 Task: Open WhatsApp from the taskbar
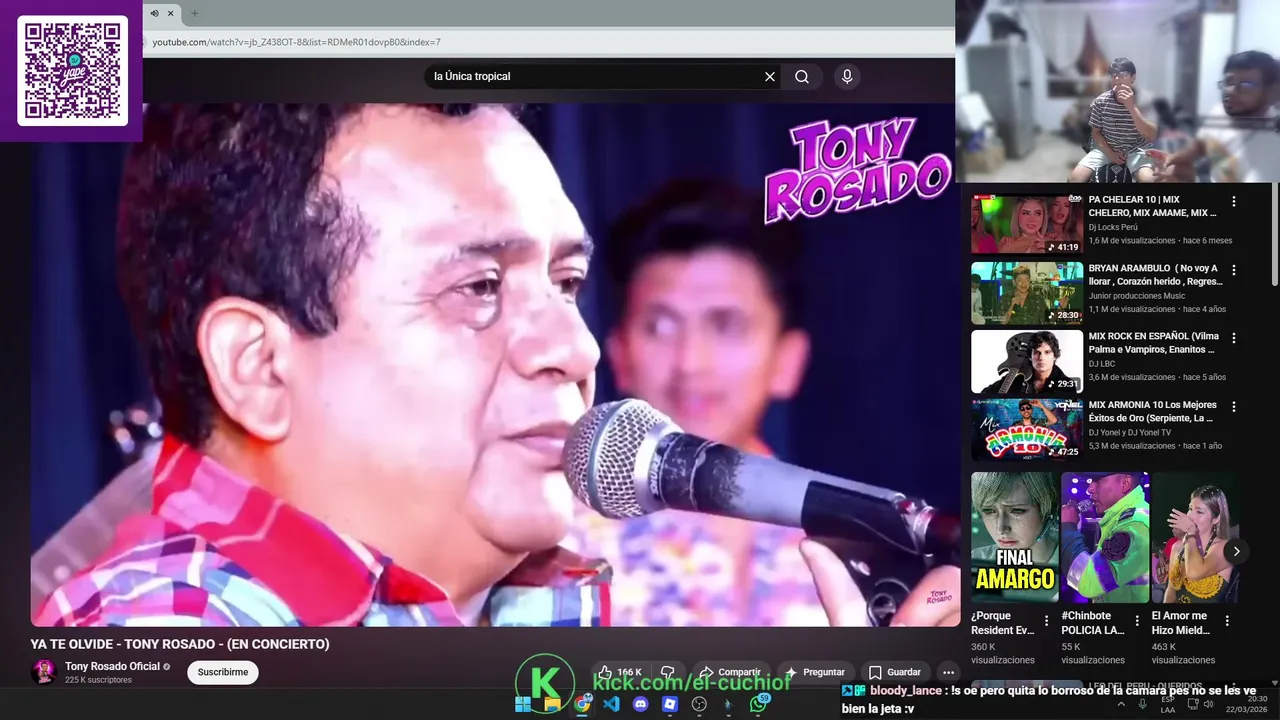(759, 704)
